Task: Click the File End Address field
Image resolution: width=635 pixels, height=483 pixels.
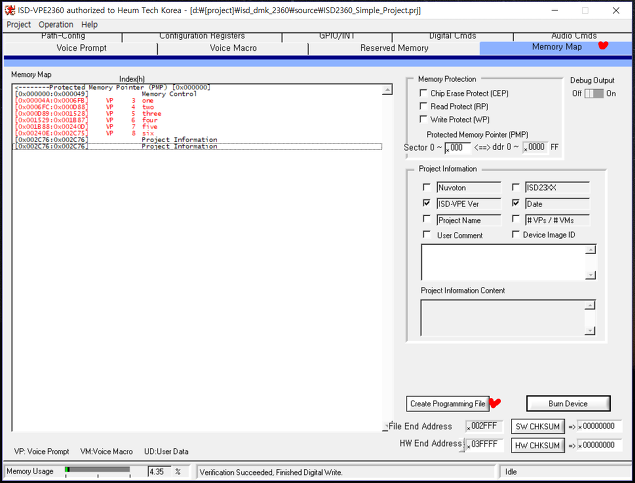Action: tap(484, 426)
